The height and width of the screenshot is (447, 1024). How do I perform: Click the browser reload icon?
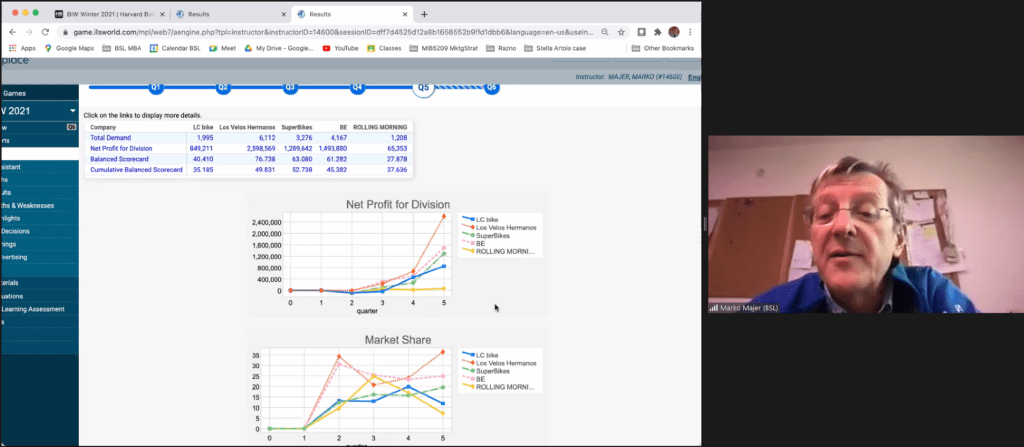pos(45,32)
